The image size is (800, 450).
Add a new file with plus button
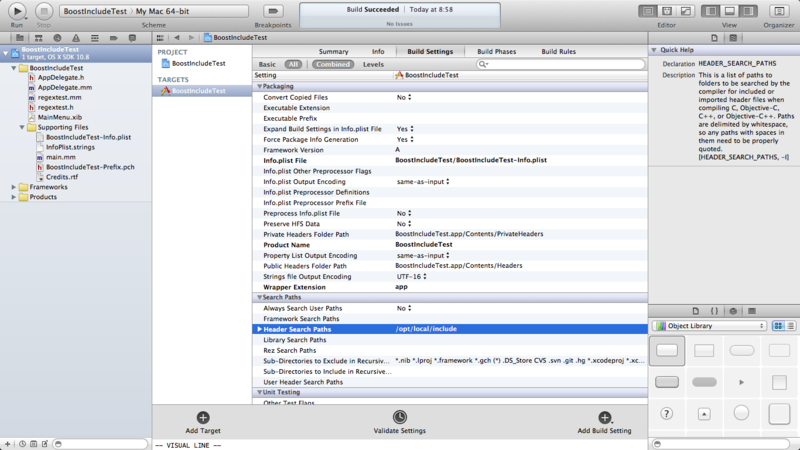pos(7,444)
